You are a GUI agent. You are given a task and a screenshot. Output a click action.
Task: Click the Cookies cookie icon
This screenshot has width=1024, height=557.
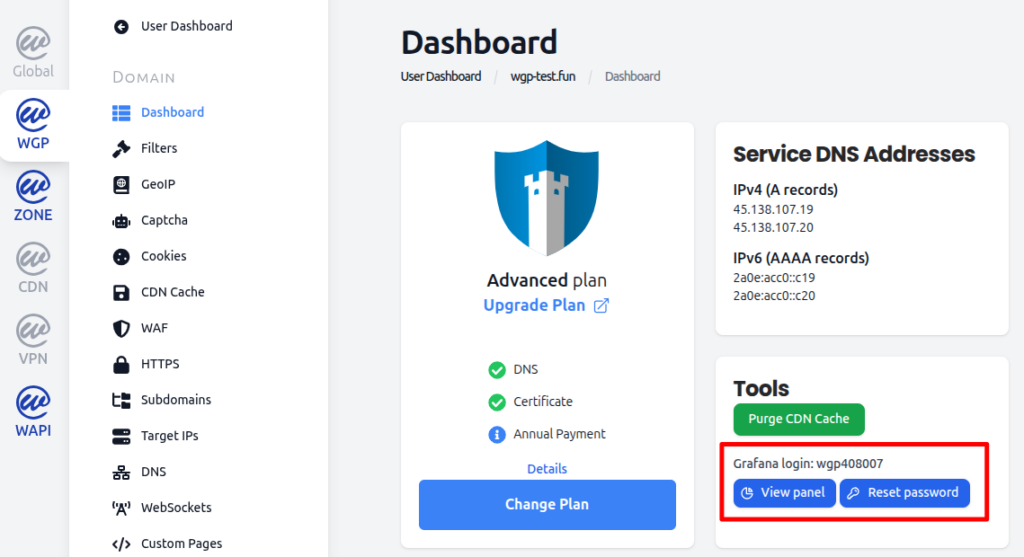click(x=121, y=257)
